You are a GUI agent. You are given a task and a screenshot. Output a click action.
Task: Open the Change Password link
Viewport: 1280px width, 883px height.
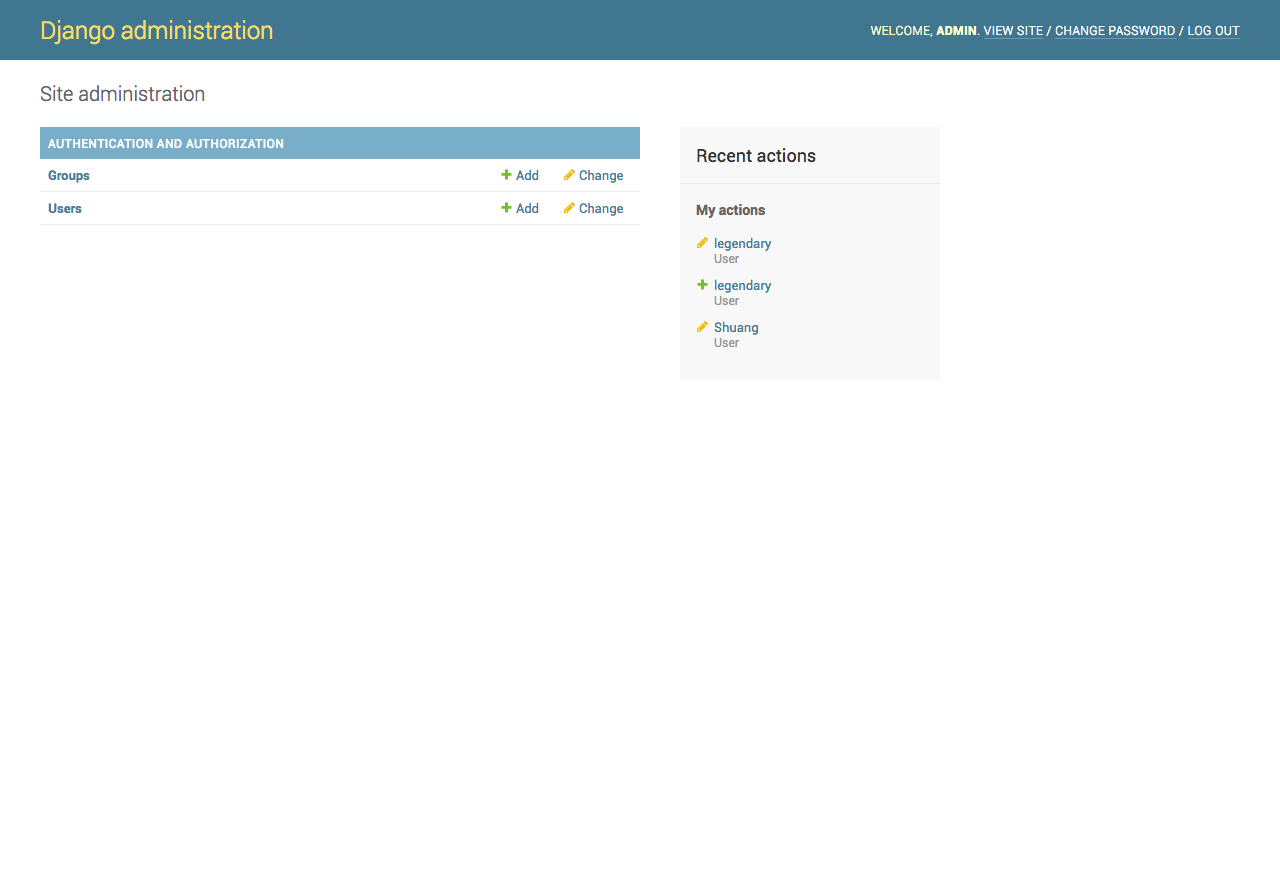(1115, 31)
